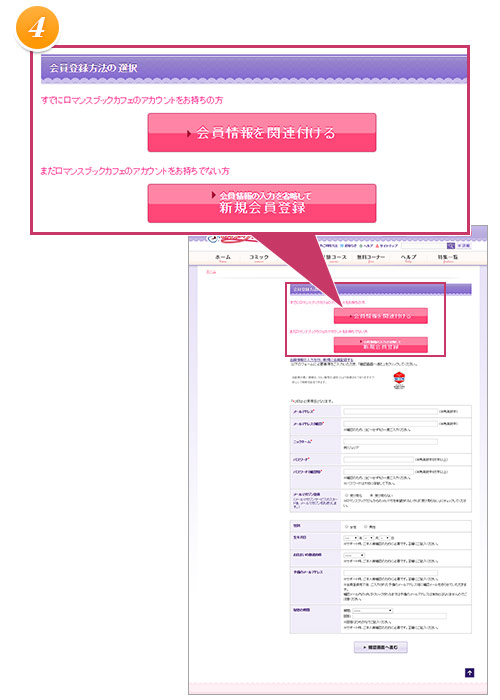Open the birth month dropdown

(x=369, y=538)
